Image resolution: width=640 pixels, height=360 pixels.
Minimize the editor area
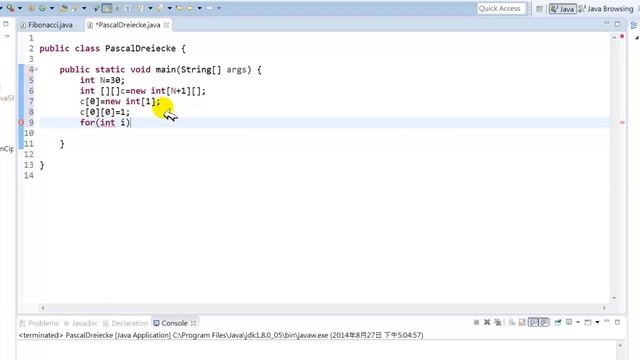coord(607,23)
